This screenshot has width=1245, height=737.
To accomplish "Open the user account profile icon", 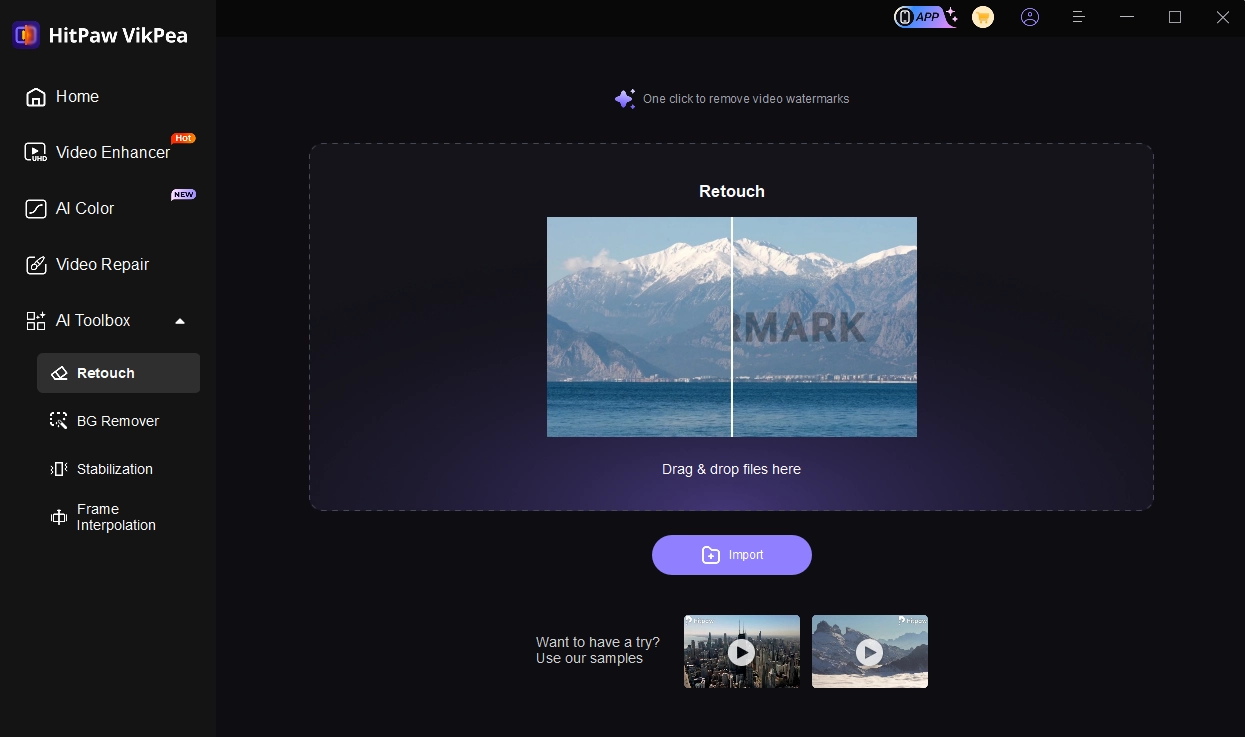I will click(x=1030, y=17).
